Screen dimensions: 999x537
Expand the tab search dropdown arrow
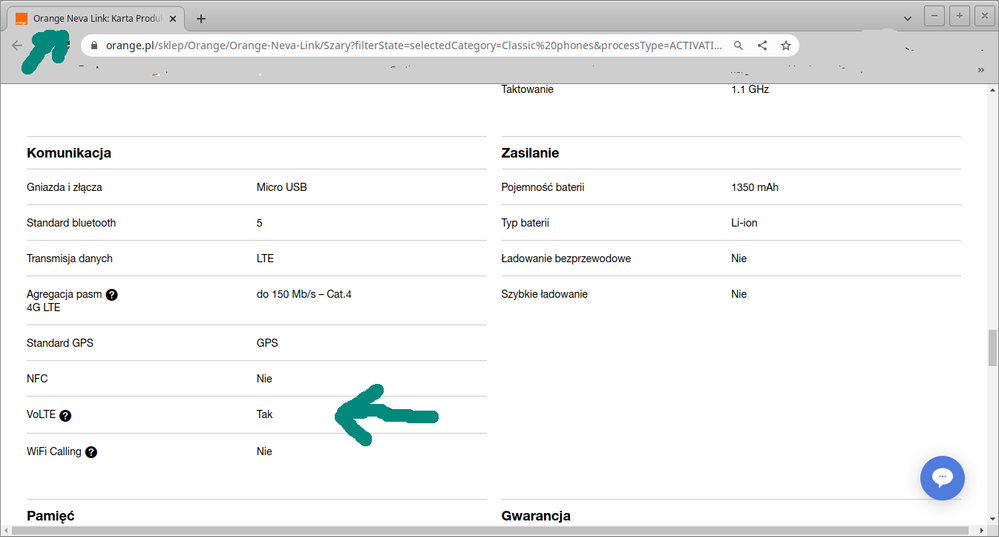907,19
